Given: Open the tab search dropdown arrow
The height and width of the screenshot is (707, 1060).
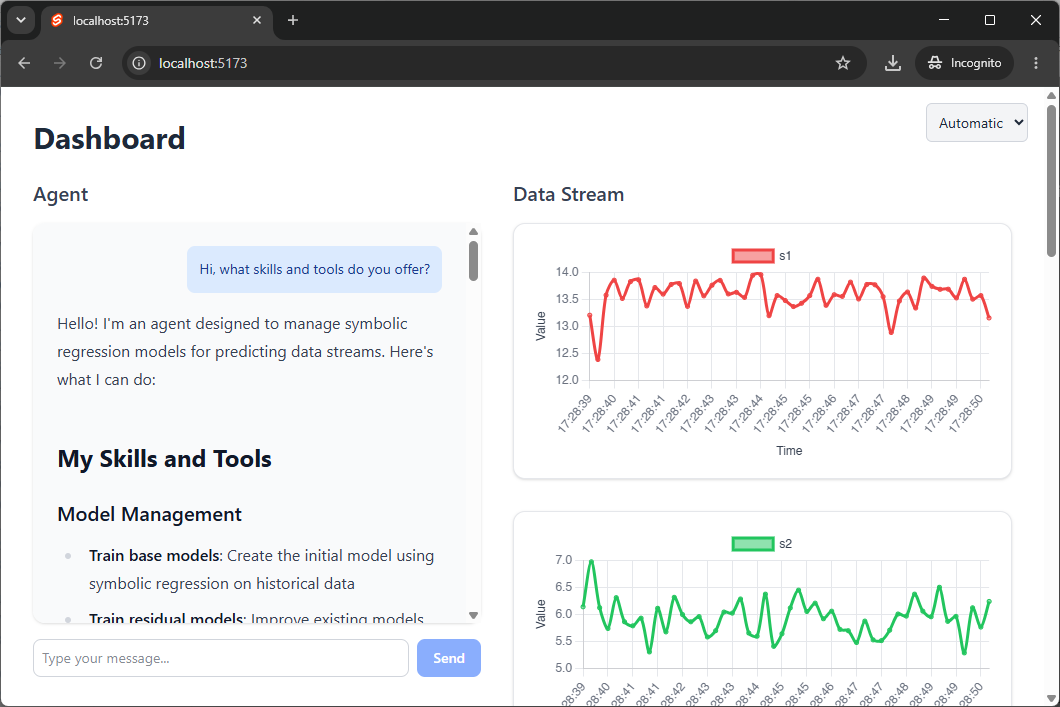Looking at the screenshot, I should [x=21, y=20].
